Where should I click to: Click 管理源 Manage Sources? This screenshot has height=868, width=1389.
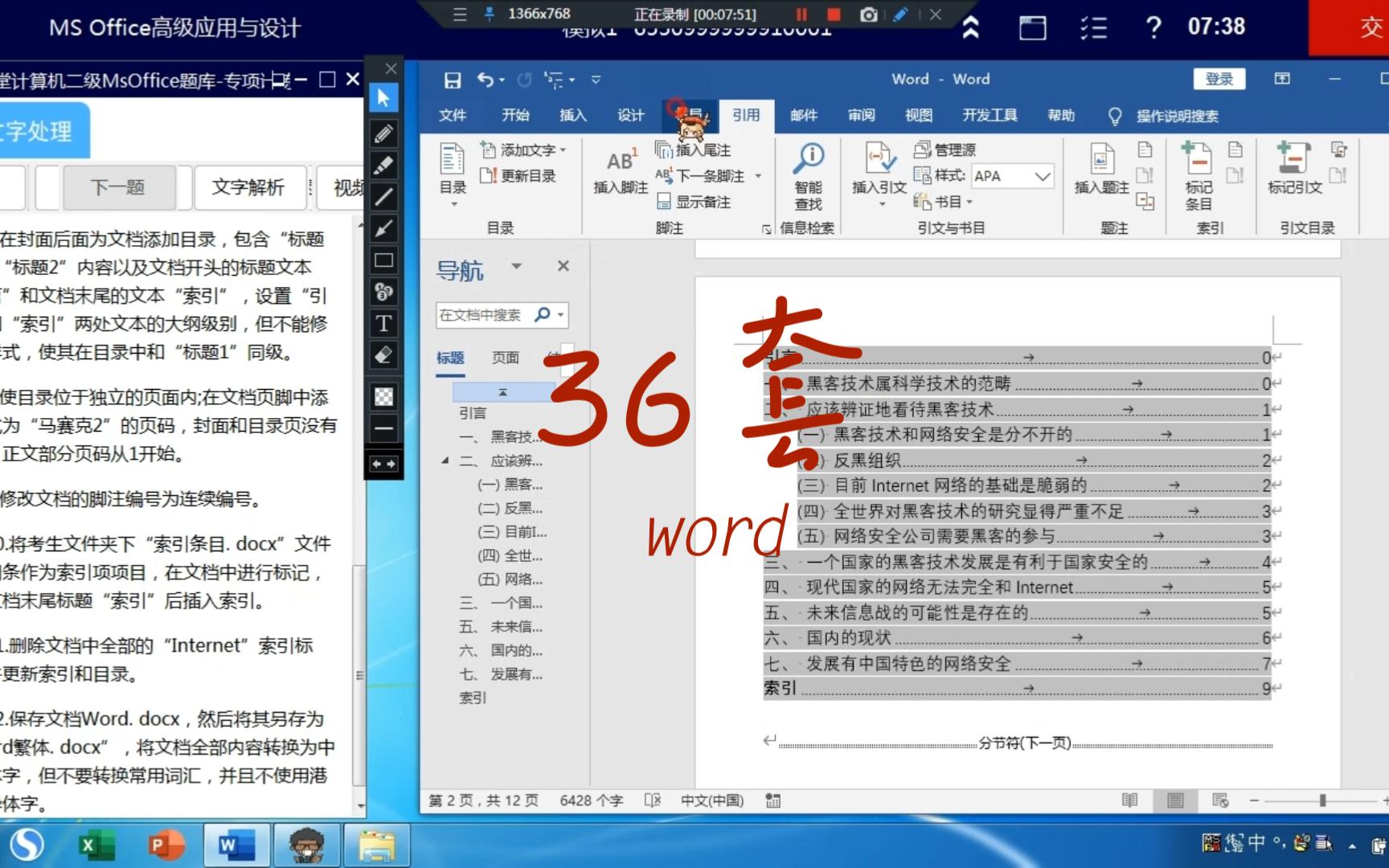tap(945, 149)
